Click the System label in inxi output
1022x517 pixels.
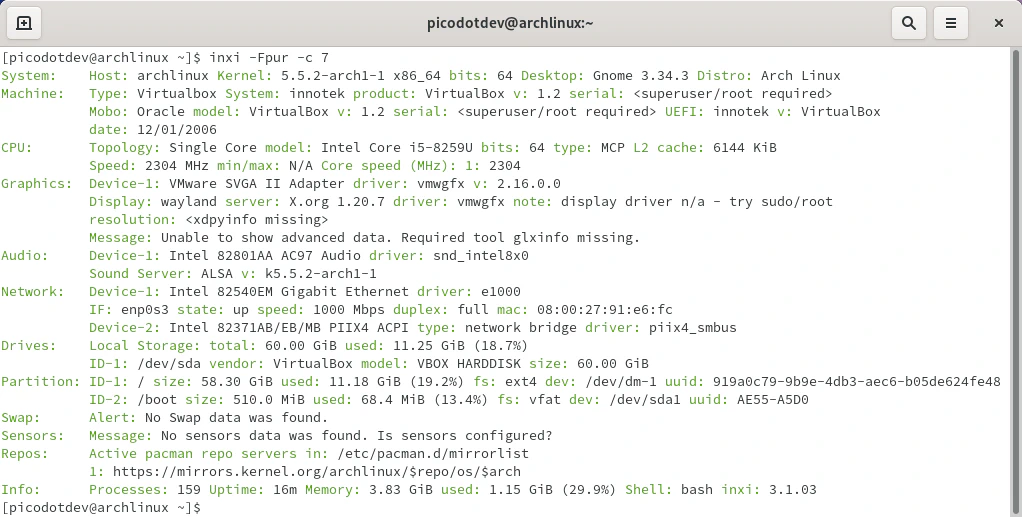coord(28,76)
